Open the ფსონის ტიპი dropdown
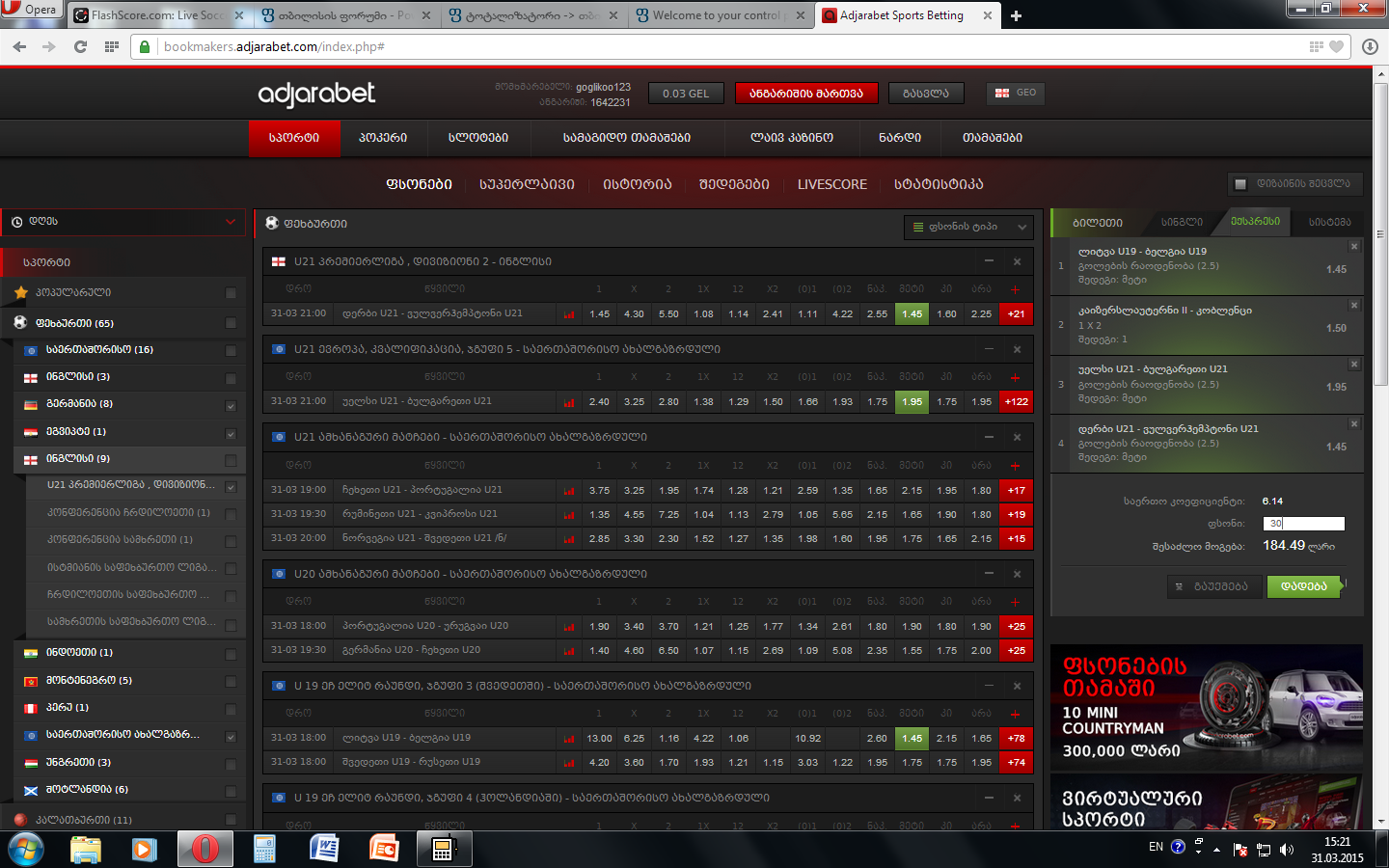Viewport: 1389px width, 868px height. [x=968, y=227]
